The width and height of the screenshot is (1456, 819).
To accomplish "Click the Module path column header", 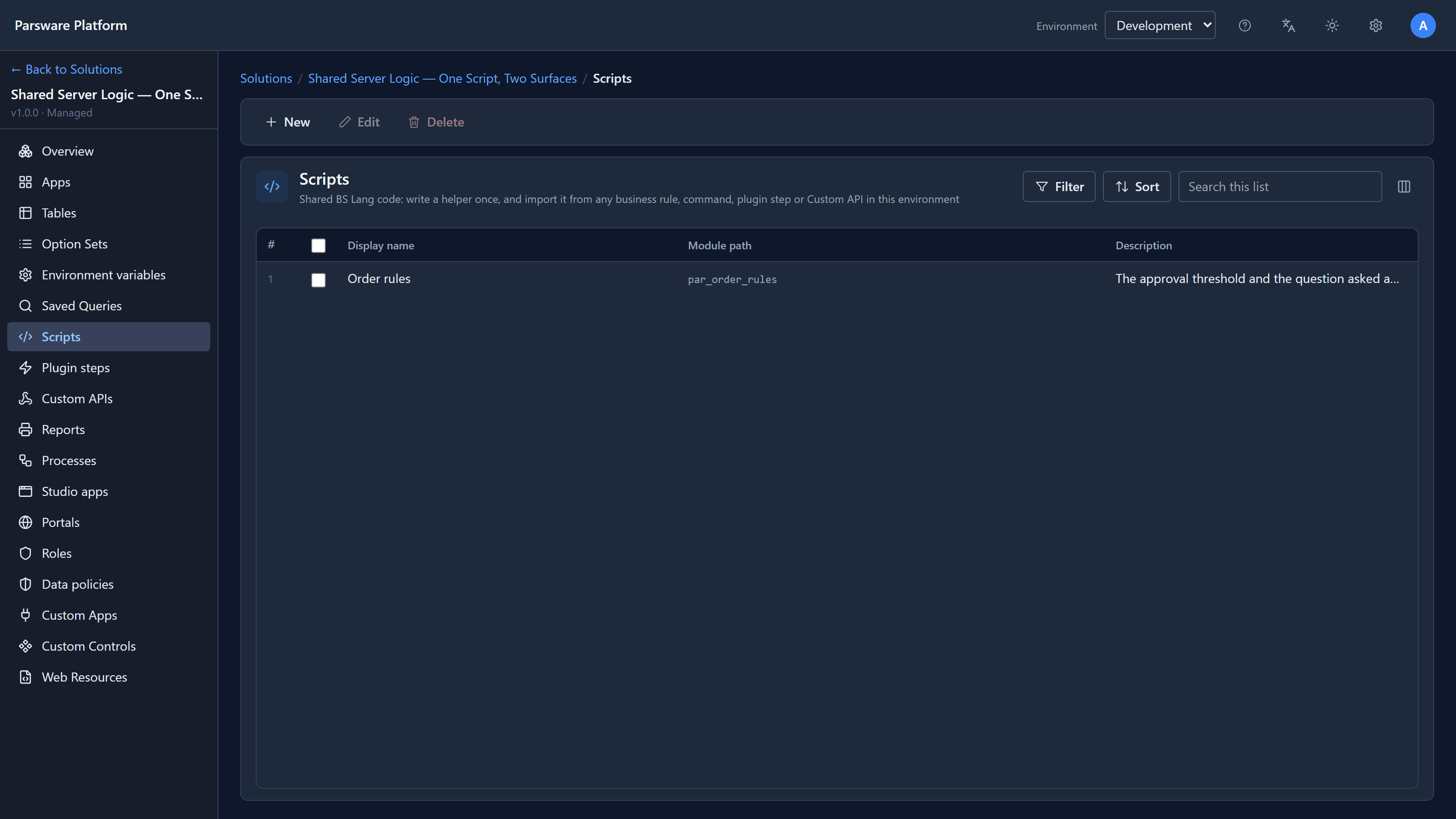I will tap(719, 245).
